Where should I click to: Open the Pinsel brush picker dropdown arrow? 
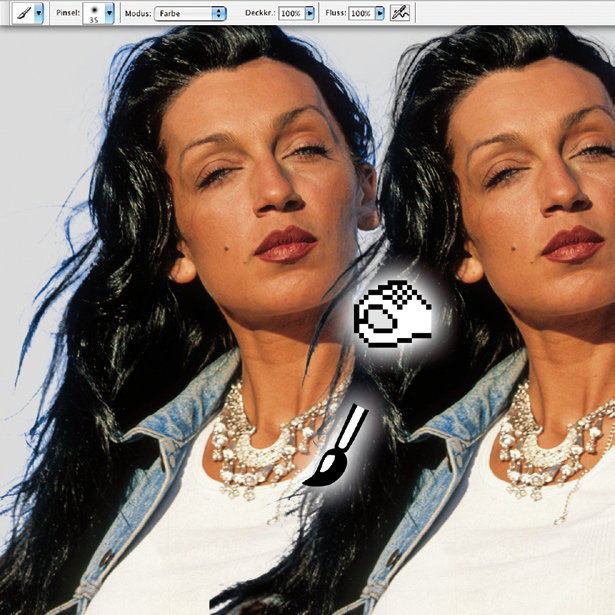point(109,13)
